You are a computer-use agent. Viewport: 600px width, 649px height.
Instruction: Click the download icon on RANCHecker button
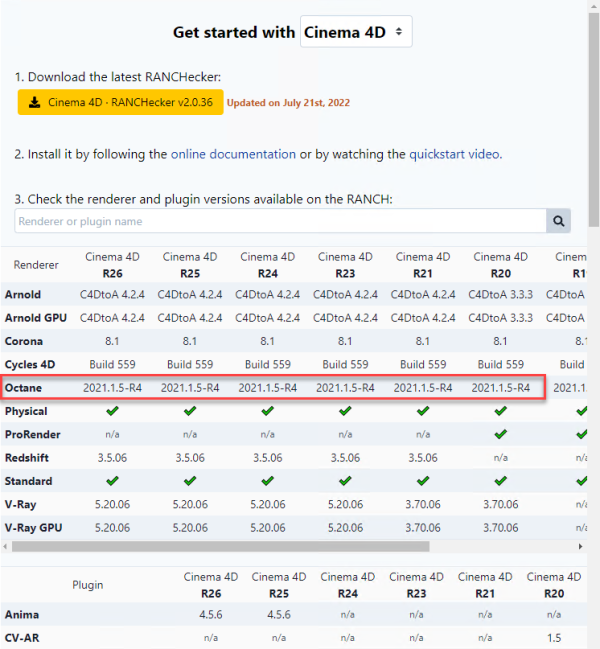tap(34, 102)
